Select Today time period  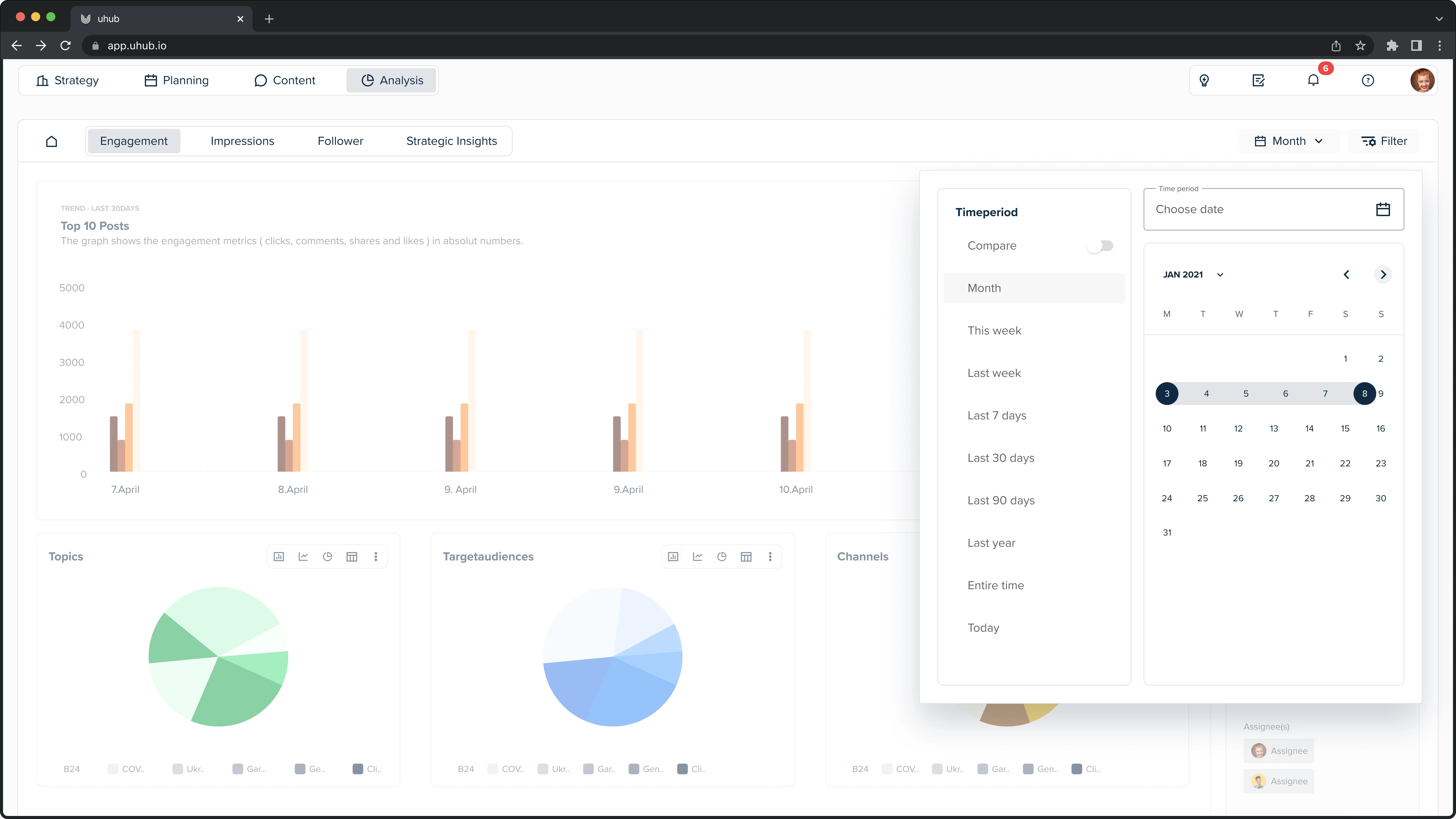(1034, 627)
